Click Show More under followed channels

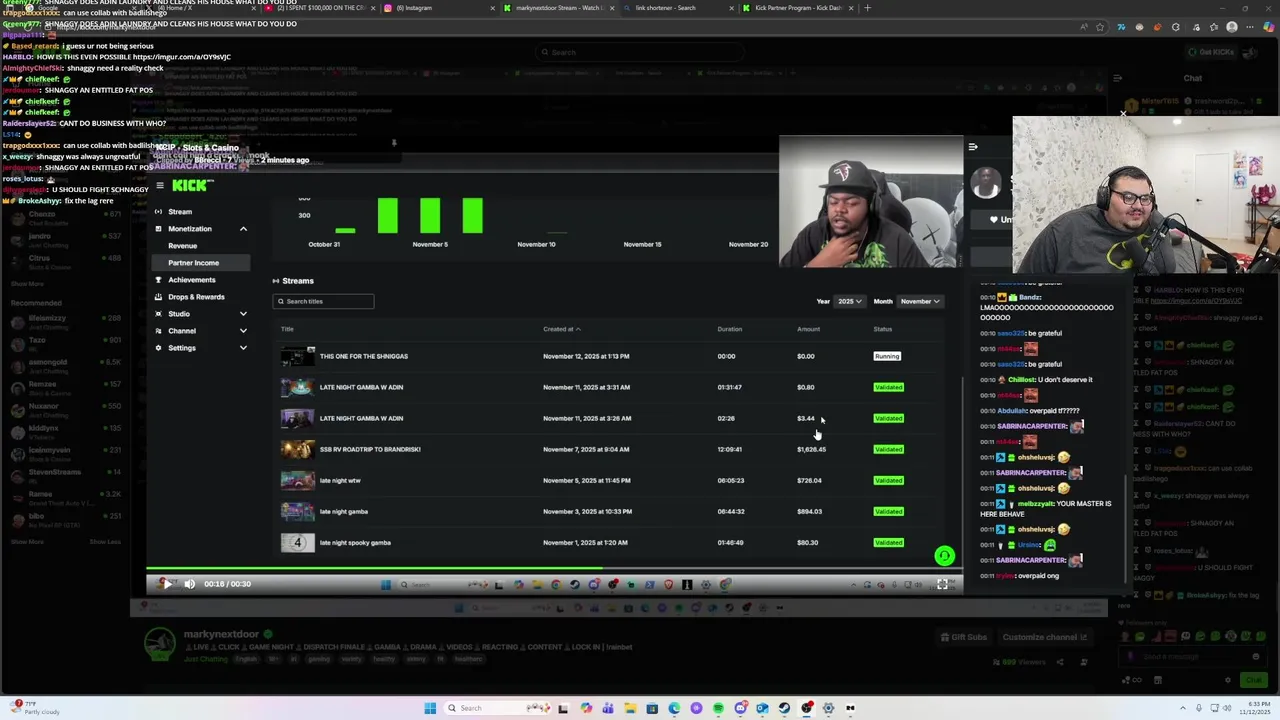pyautogui.click(x=26, y=284)
